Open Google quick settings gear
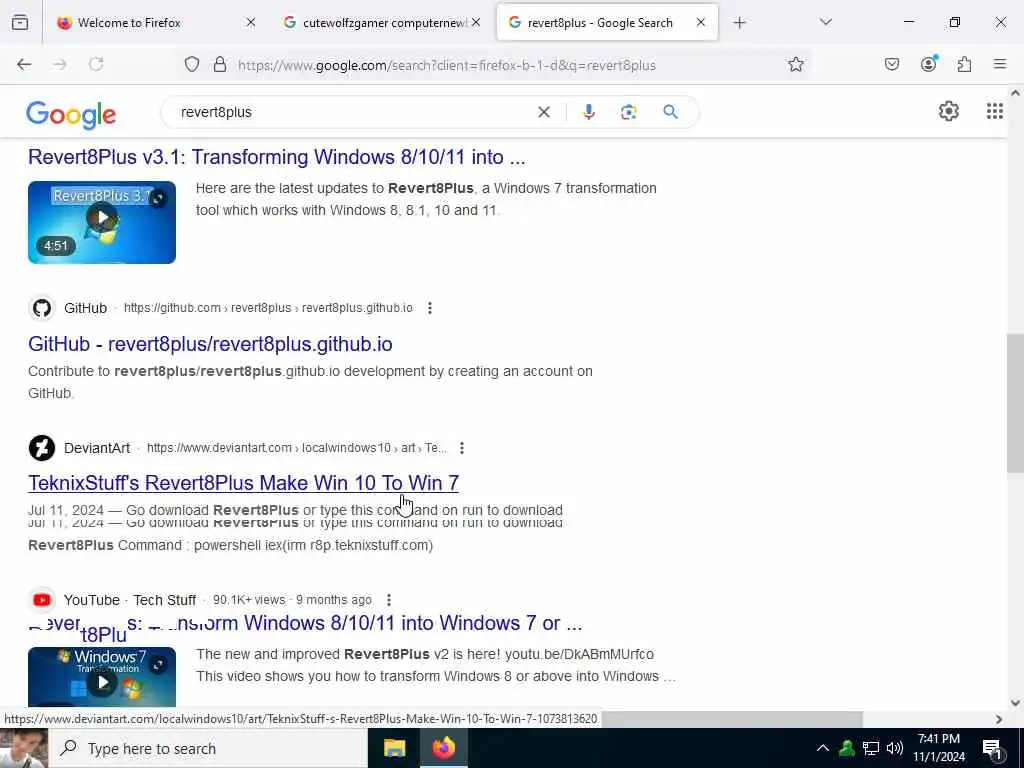 [948, 111]
